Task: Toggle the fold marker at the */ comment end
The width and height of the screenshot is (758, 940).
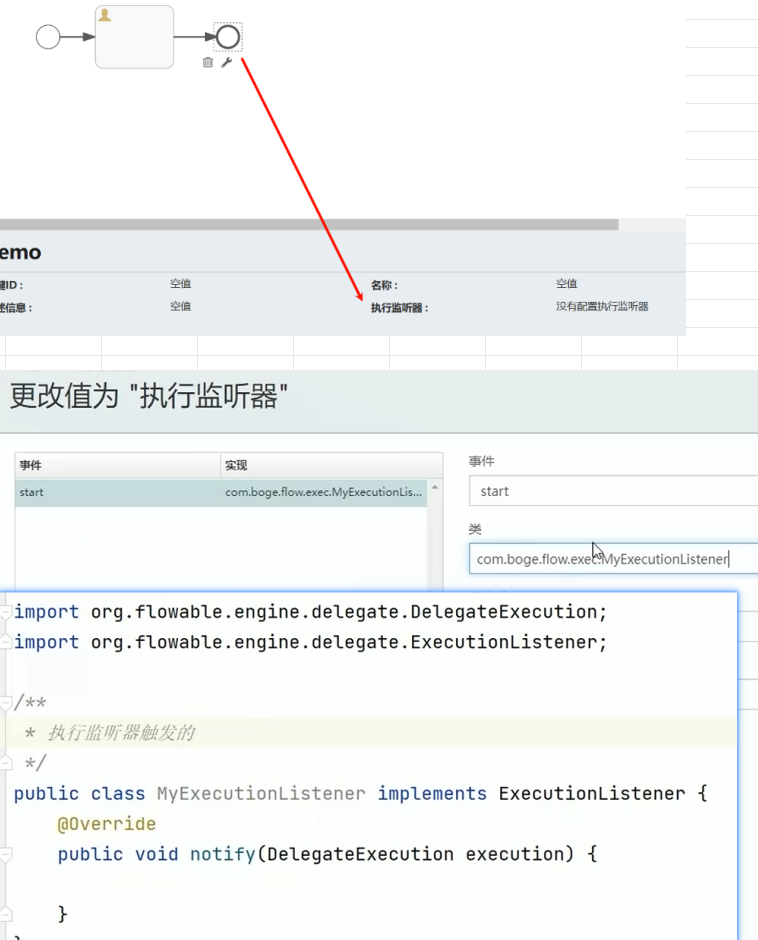Action: pos(5,763)
